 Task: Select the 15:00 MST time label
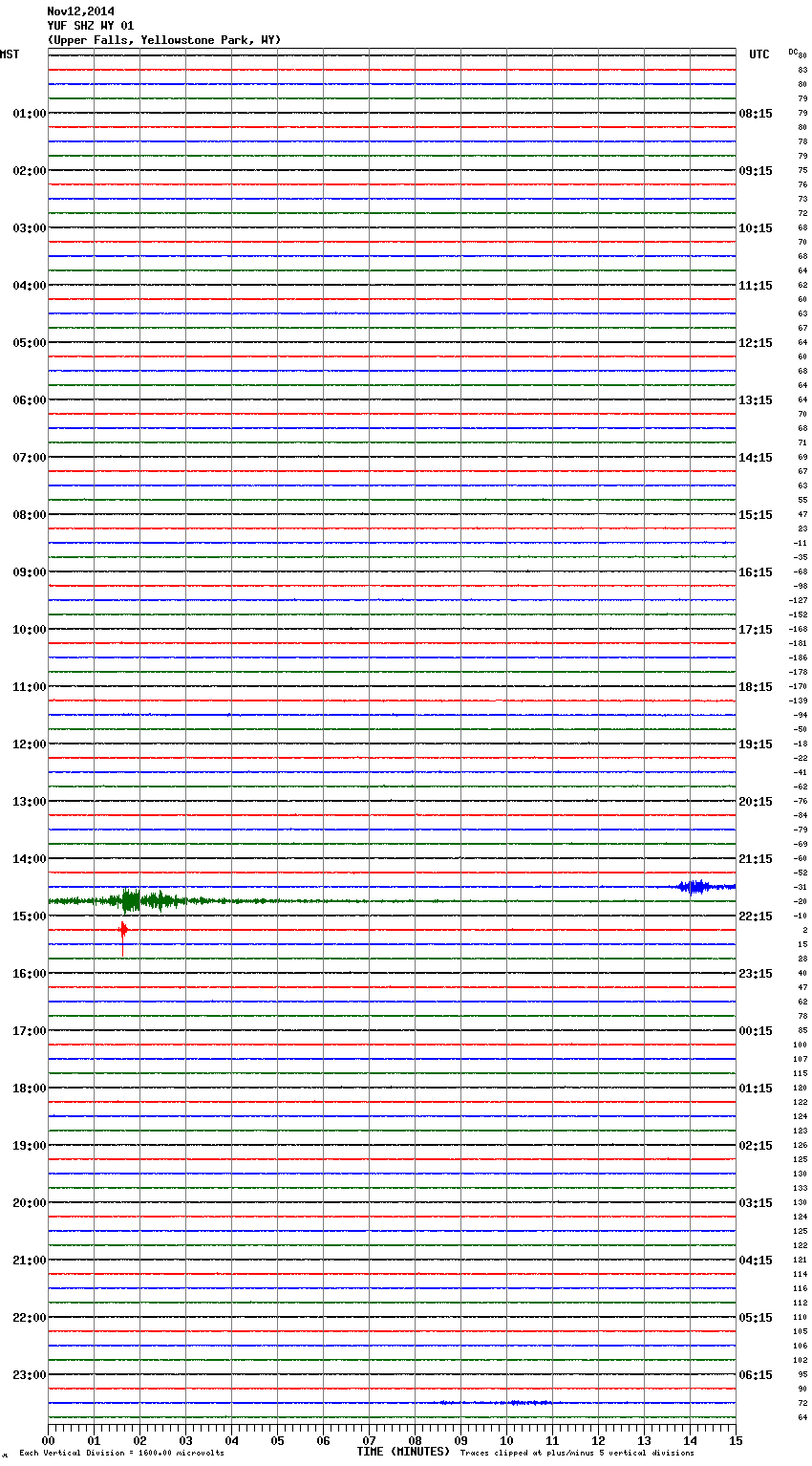29,916
